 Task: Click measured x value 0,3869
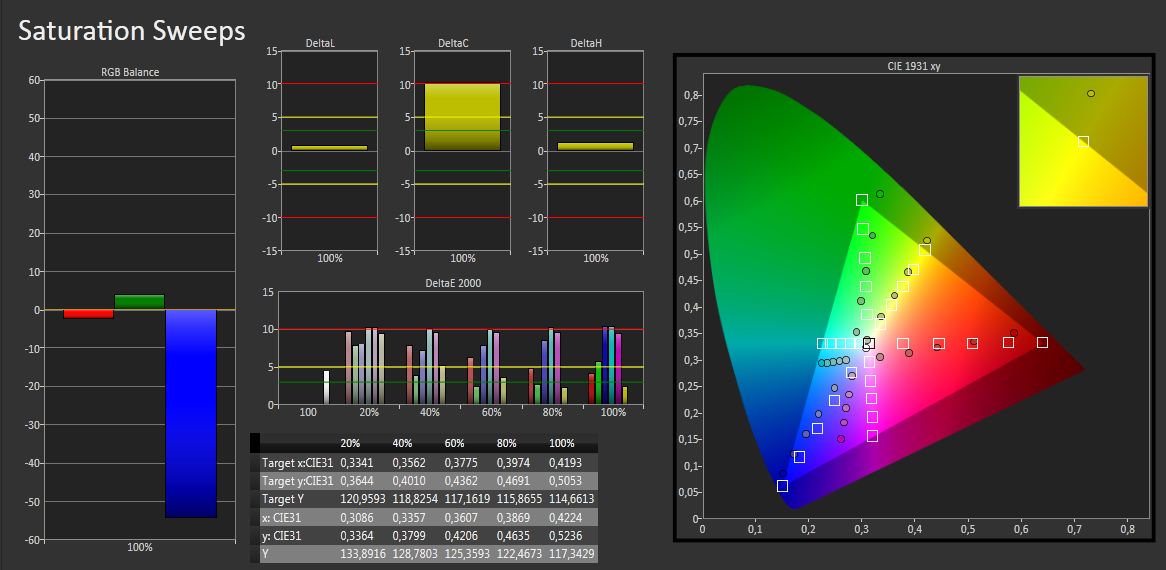coord(512,517)
